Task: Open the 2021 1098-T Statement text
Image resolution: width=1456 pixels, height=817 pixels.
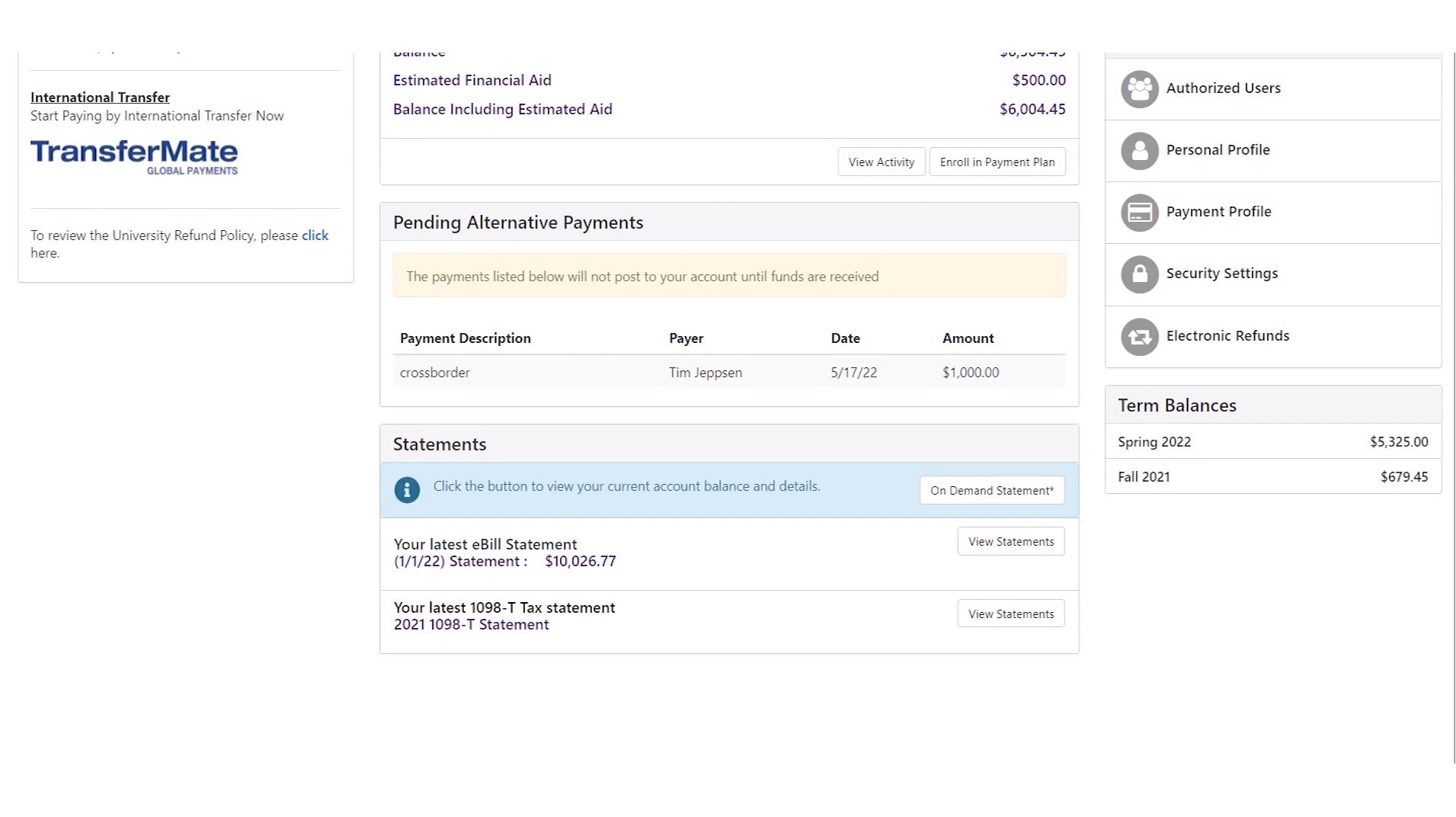Action: (471, 625)
